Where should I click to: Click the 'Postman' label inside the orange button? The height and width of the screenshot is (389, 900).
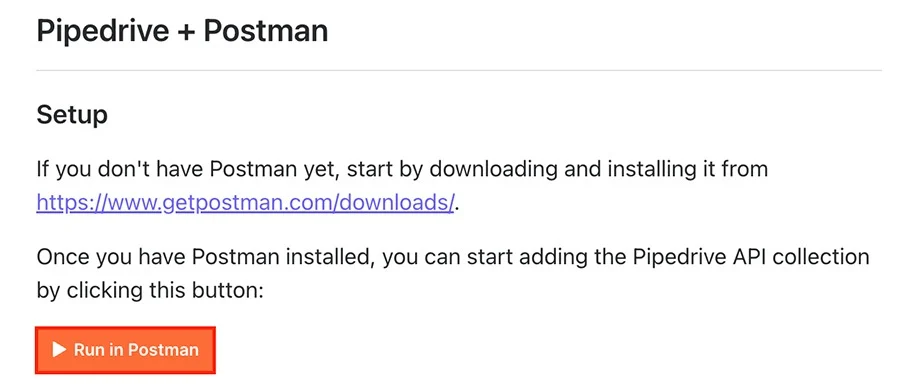163,349
